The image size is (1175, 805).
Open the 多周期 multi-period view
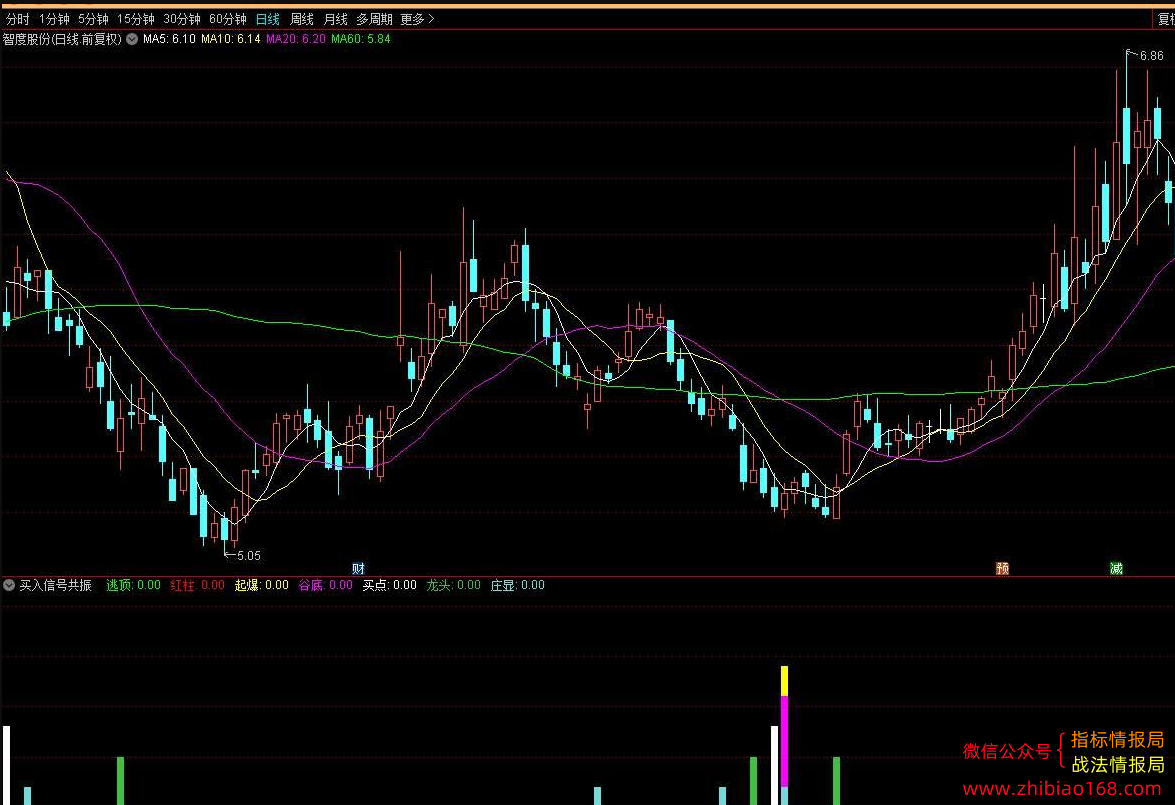pos(375,19)
